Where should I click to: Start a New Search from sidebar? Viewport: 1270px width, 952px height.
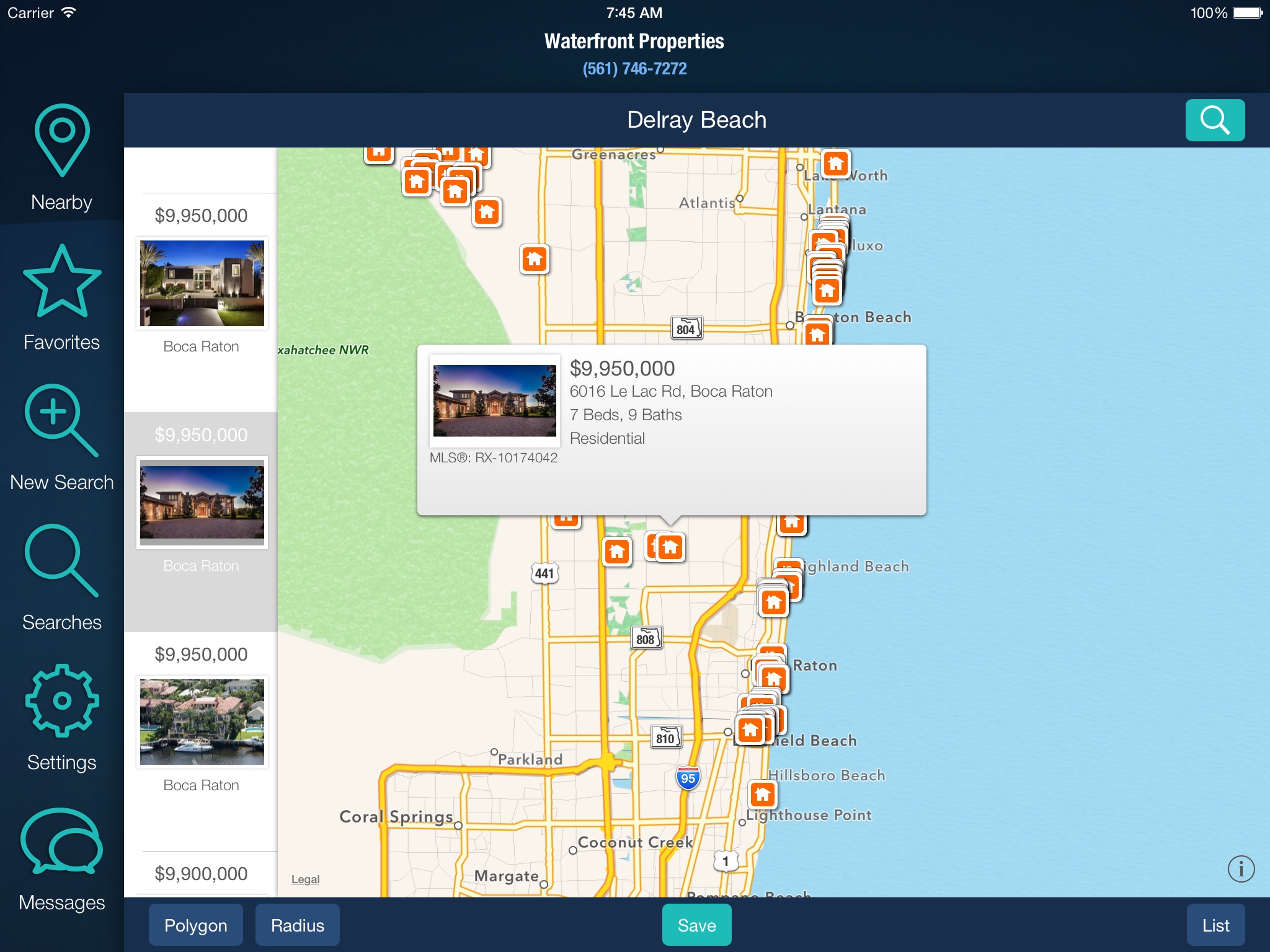(61, 421)
